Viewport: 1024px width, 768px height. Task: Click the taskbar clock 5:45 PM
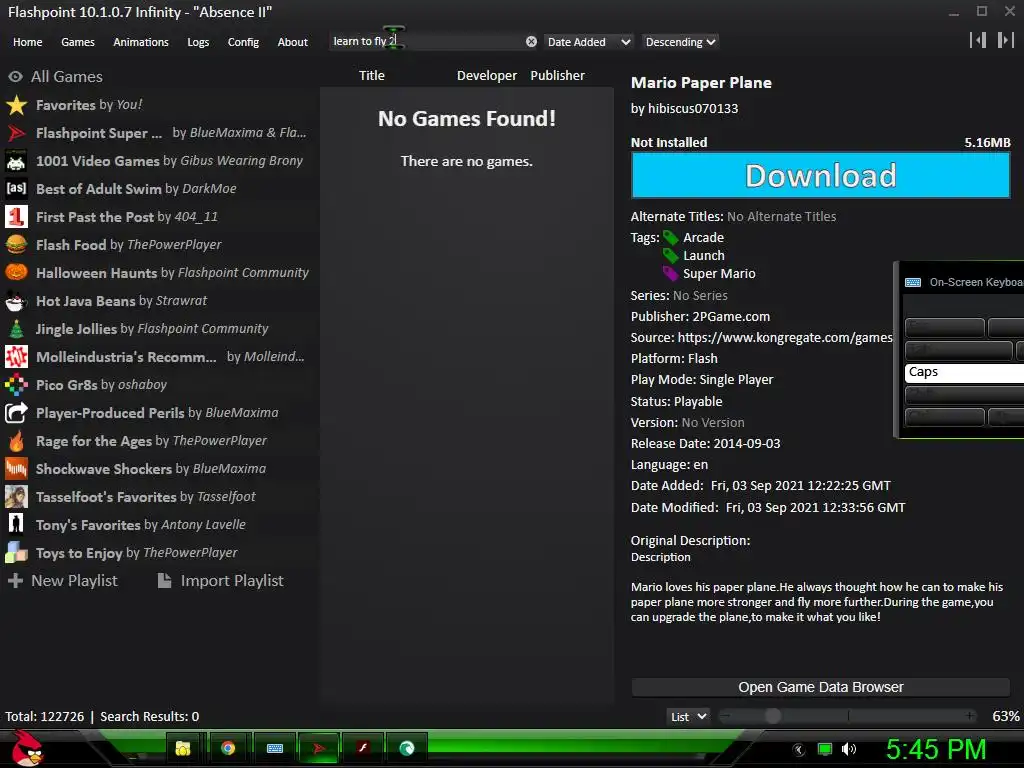tap(935, 750)
